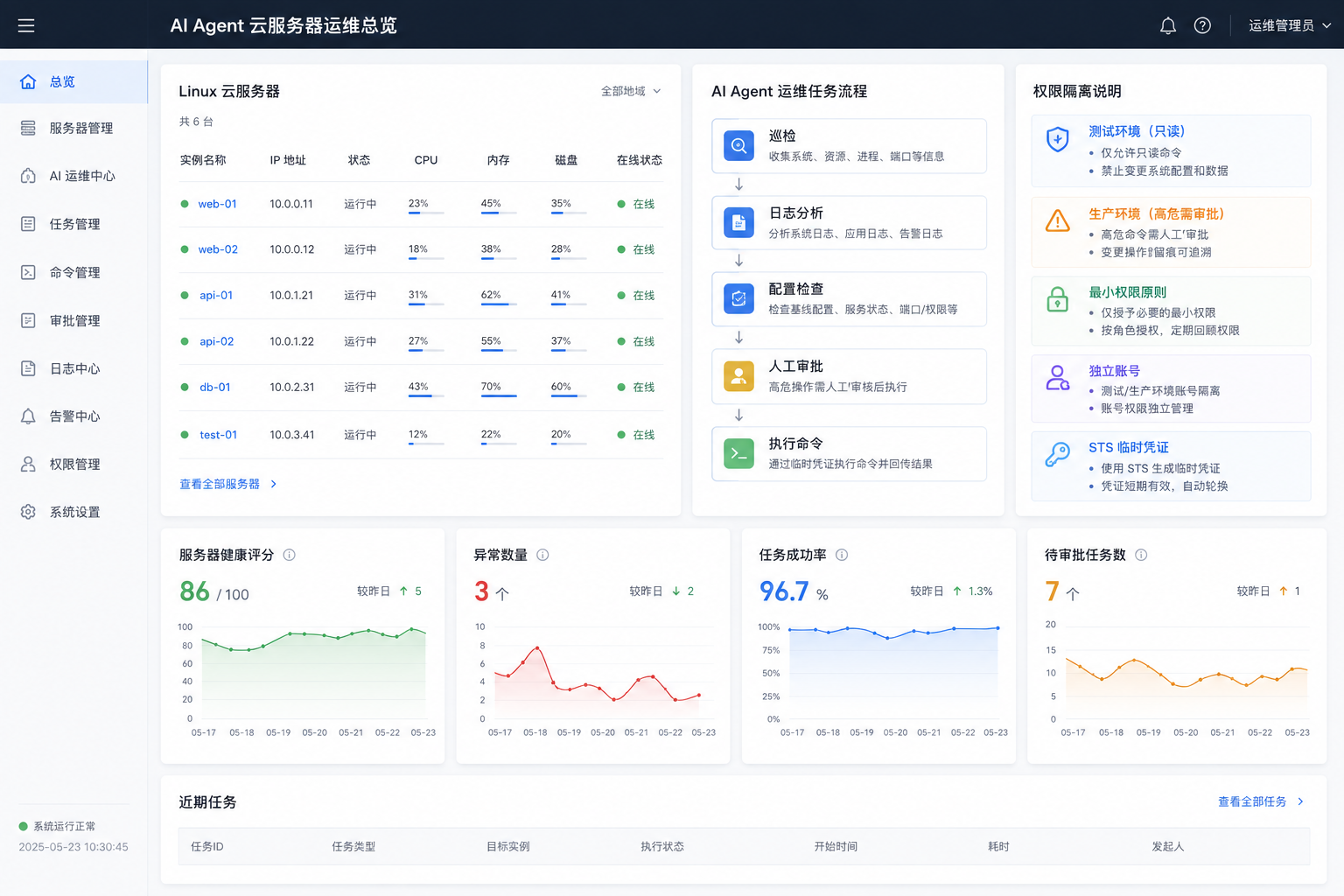Click the 目标实例 column header
The width and height of the screenshot is (1344, 896).
[x=508, y=846]
